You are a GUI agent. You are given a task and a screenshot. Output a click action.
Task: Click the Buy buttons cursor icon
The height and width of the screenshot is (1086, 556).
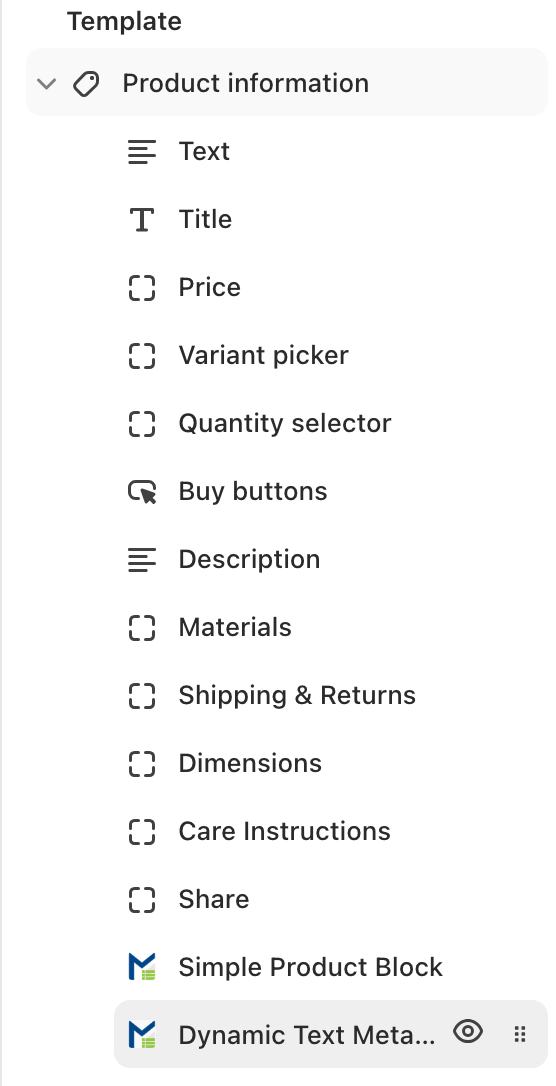click(x=142, y=492)
